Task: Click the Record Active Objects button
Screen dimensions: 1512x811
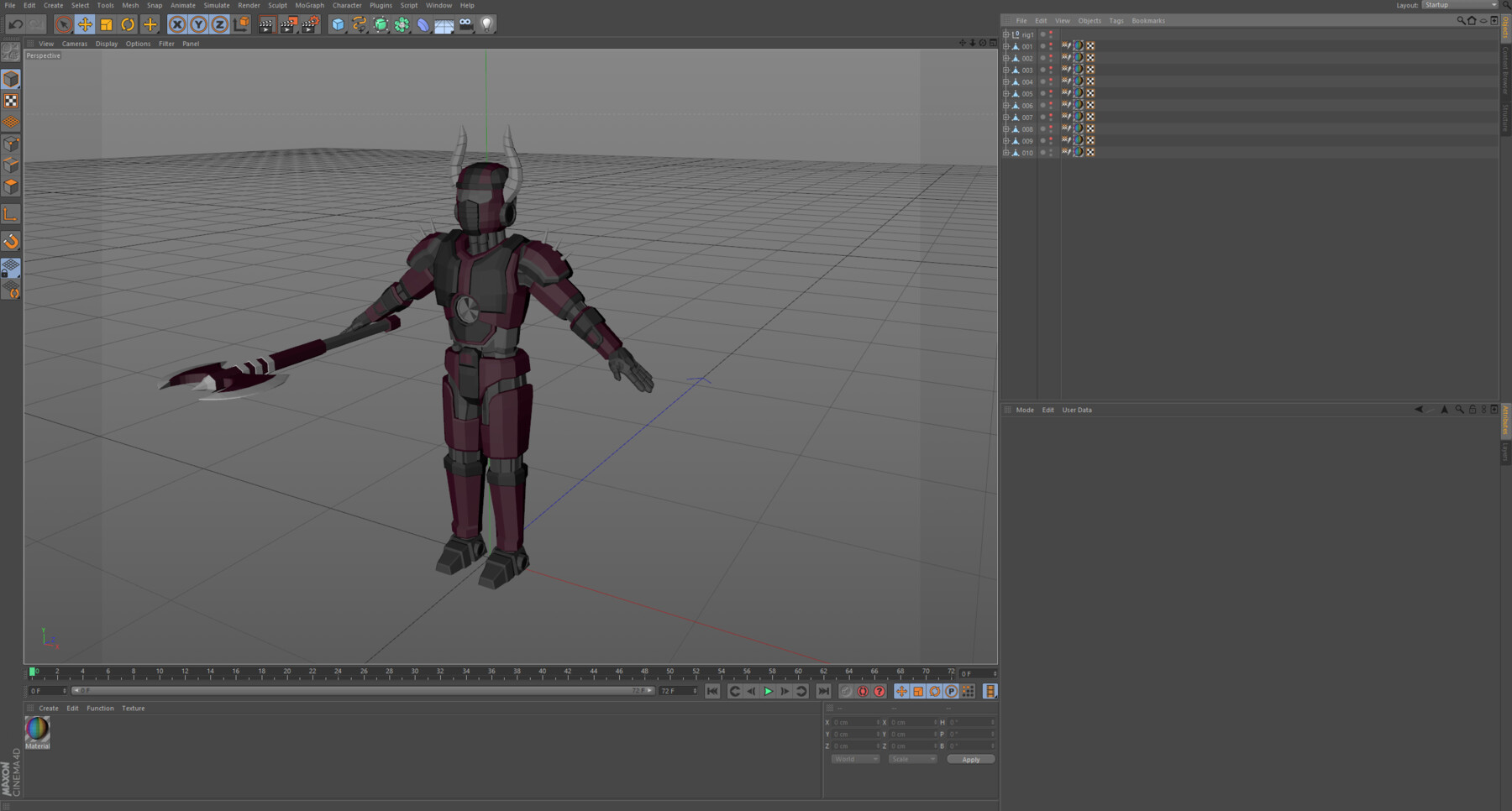Action: 846,691
